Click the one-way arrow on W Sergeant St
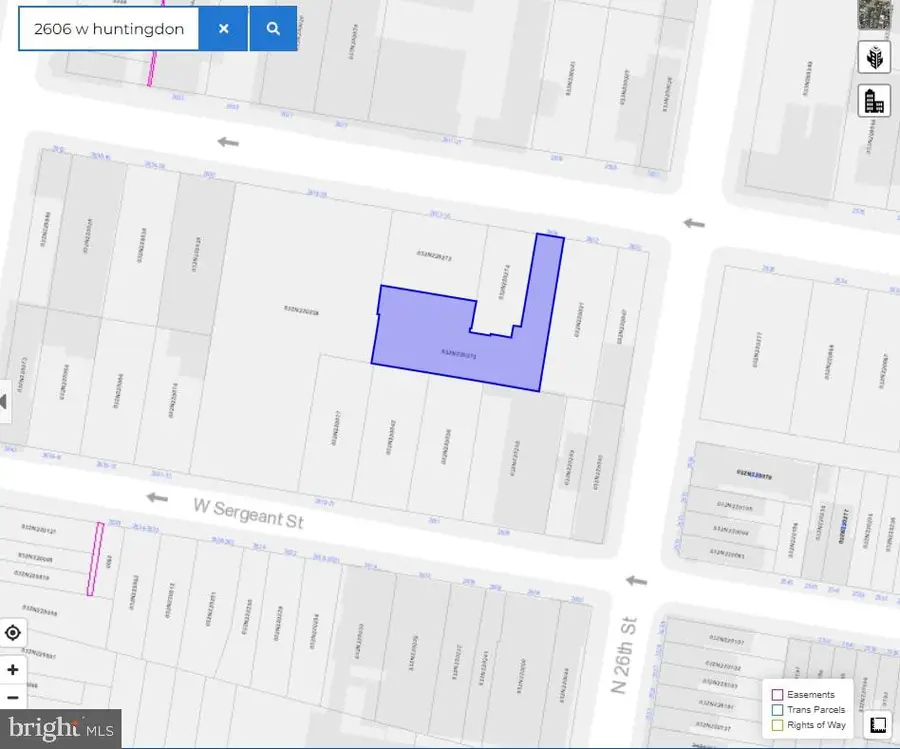900x749 pixels. pos(157,499)
